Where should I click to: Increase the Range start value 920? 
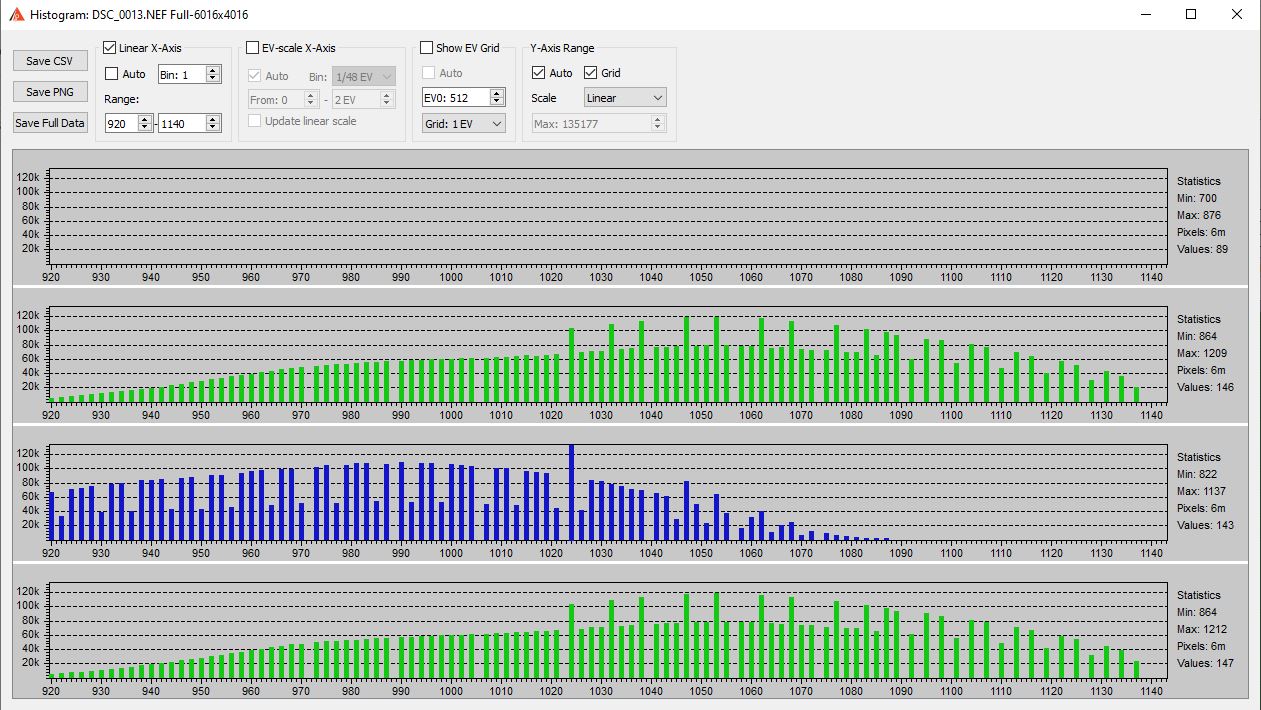tap(145, 119)
